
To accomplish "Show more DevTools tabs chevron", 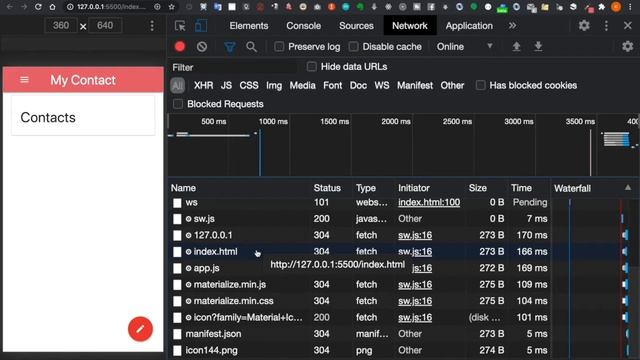I will (512, 26).
